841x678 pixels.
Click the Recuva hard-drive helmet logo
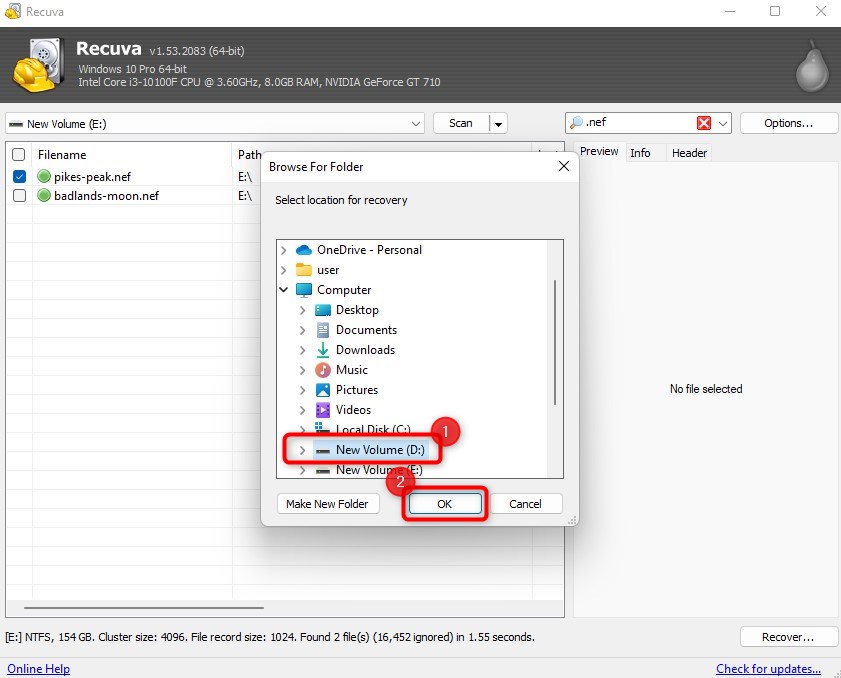(39, 64)
